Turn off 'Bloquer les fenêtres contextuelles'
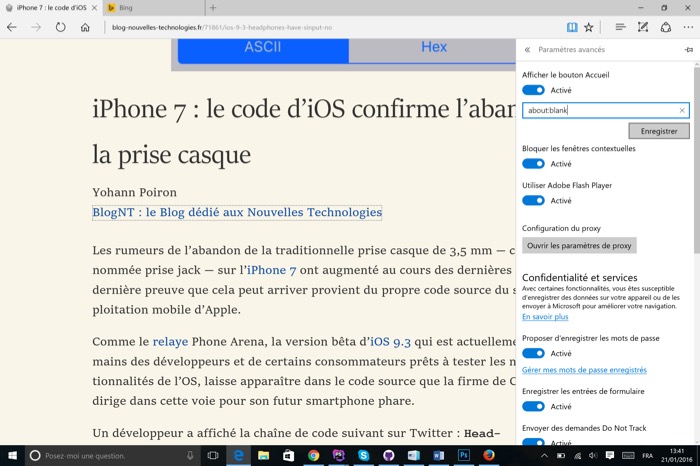The image size is (700, 466). pos(533,164)
